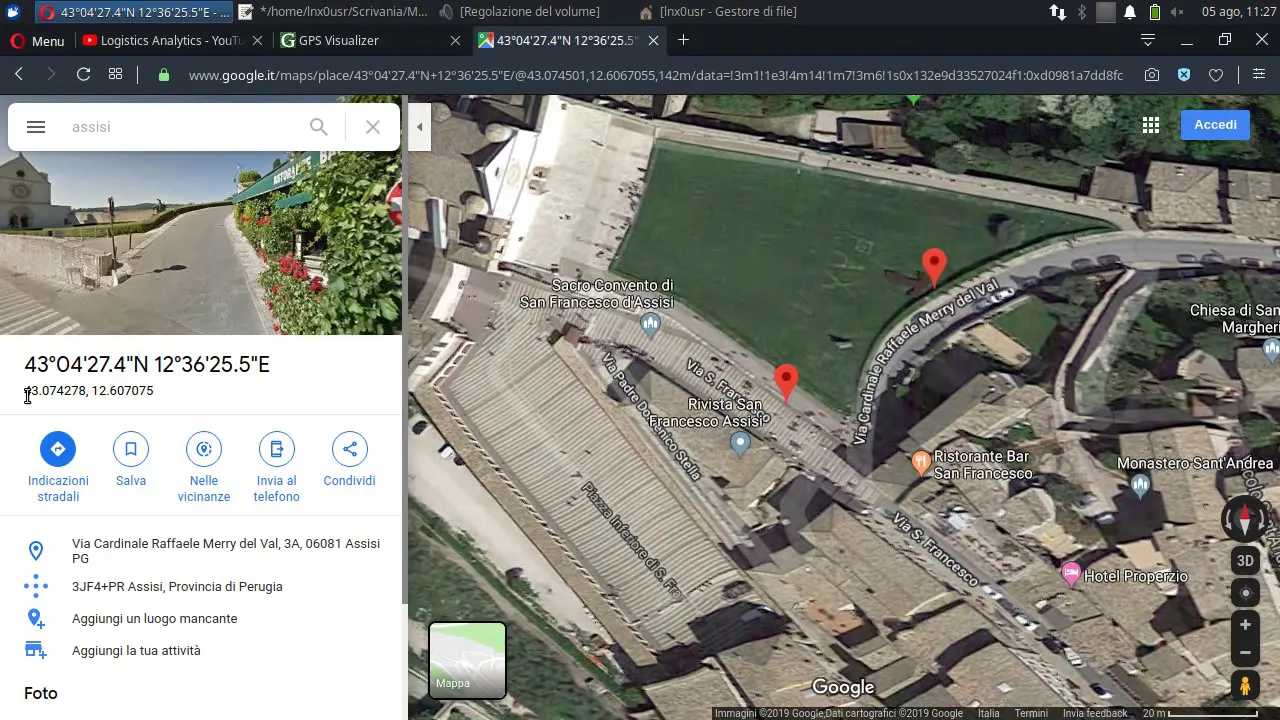
Task: Toggle the 3D view button
Action: [x=1245, y=561]
